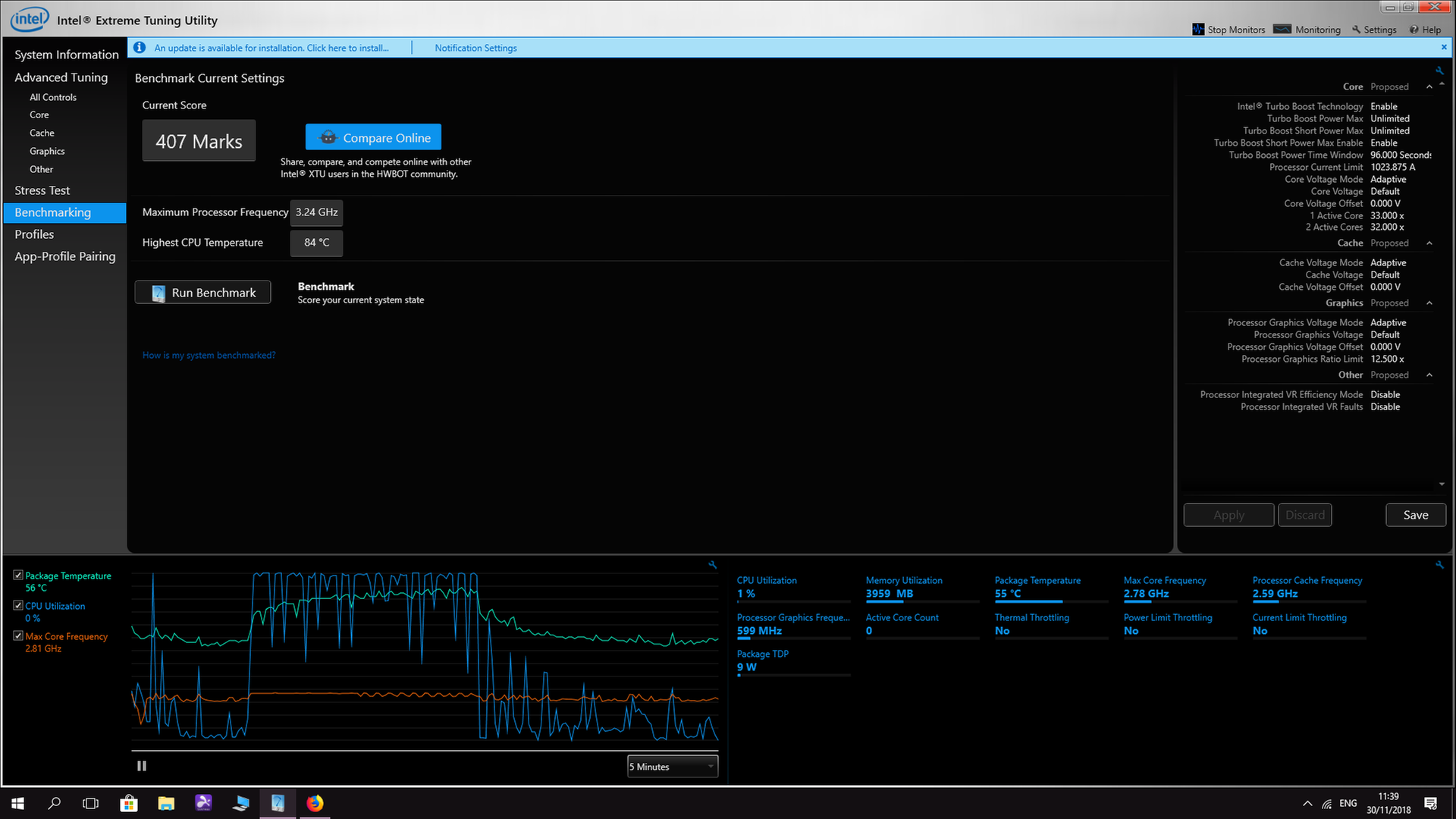Open Settings wrench in top bar
This screenshot has width=1456, height=819.
click(1374, 30)
